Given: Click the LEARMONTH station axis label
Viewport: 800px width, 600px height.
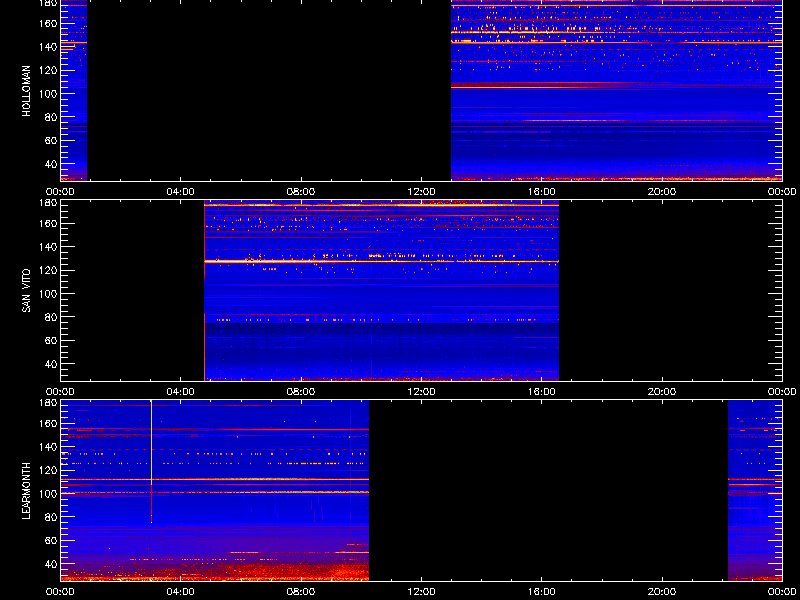Looking at the screenshot, I should pos(27,491).
